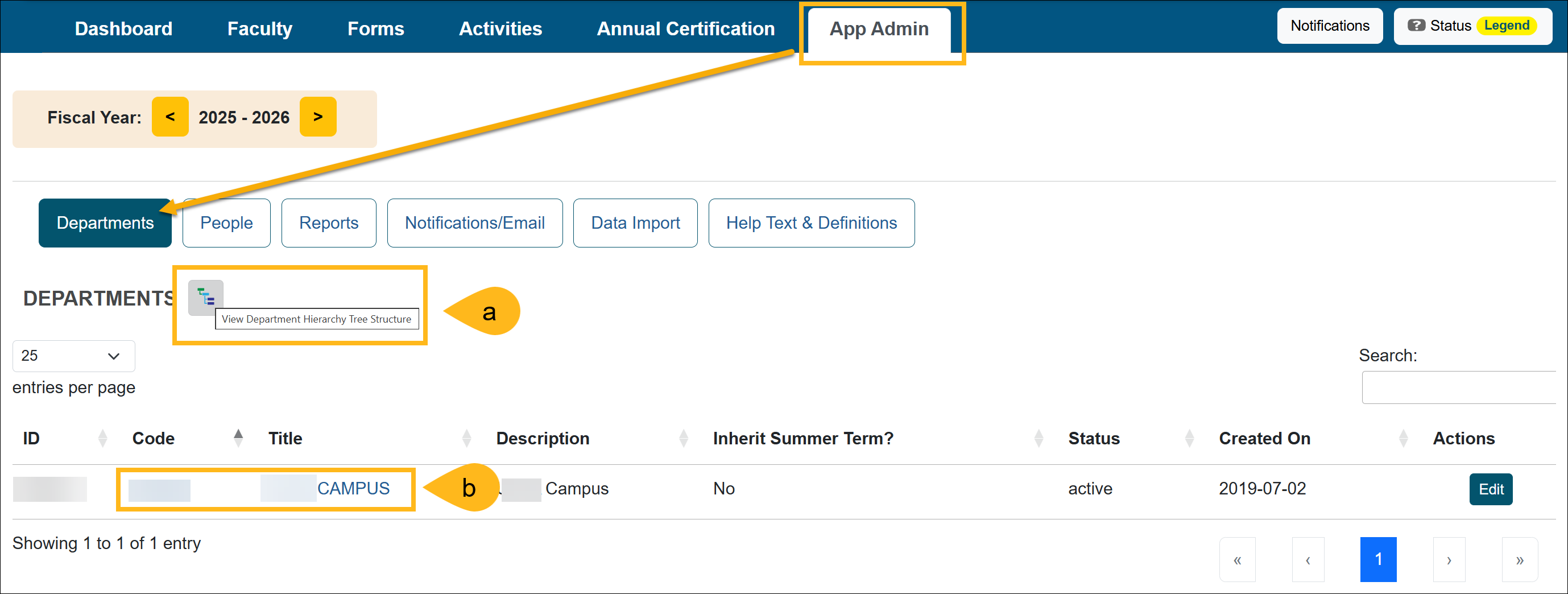Switch to the App Admin tab
Image resolution: width=1568 pixels, height=594 pixels.
(878, 28)
